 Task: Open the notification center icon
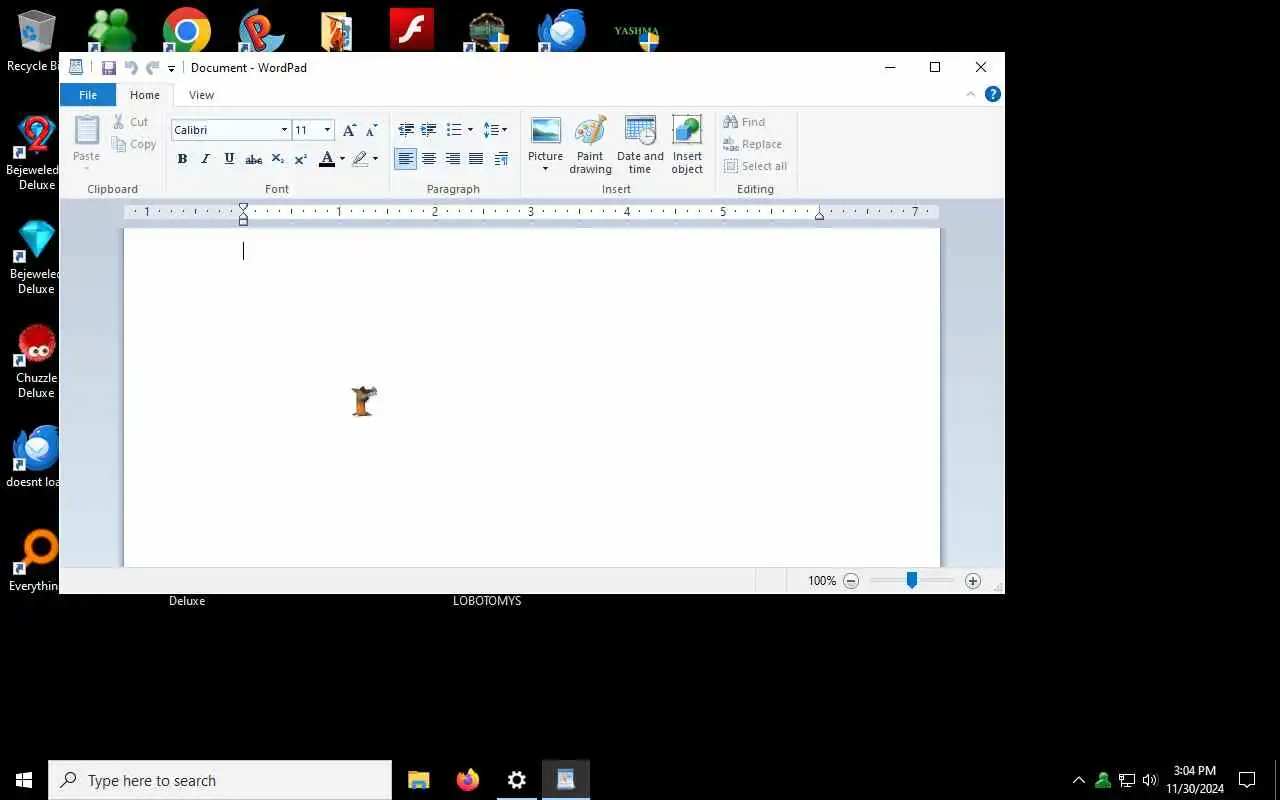[x=1247, y=780]
